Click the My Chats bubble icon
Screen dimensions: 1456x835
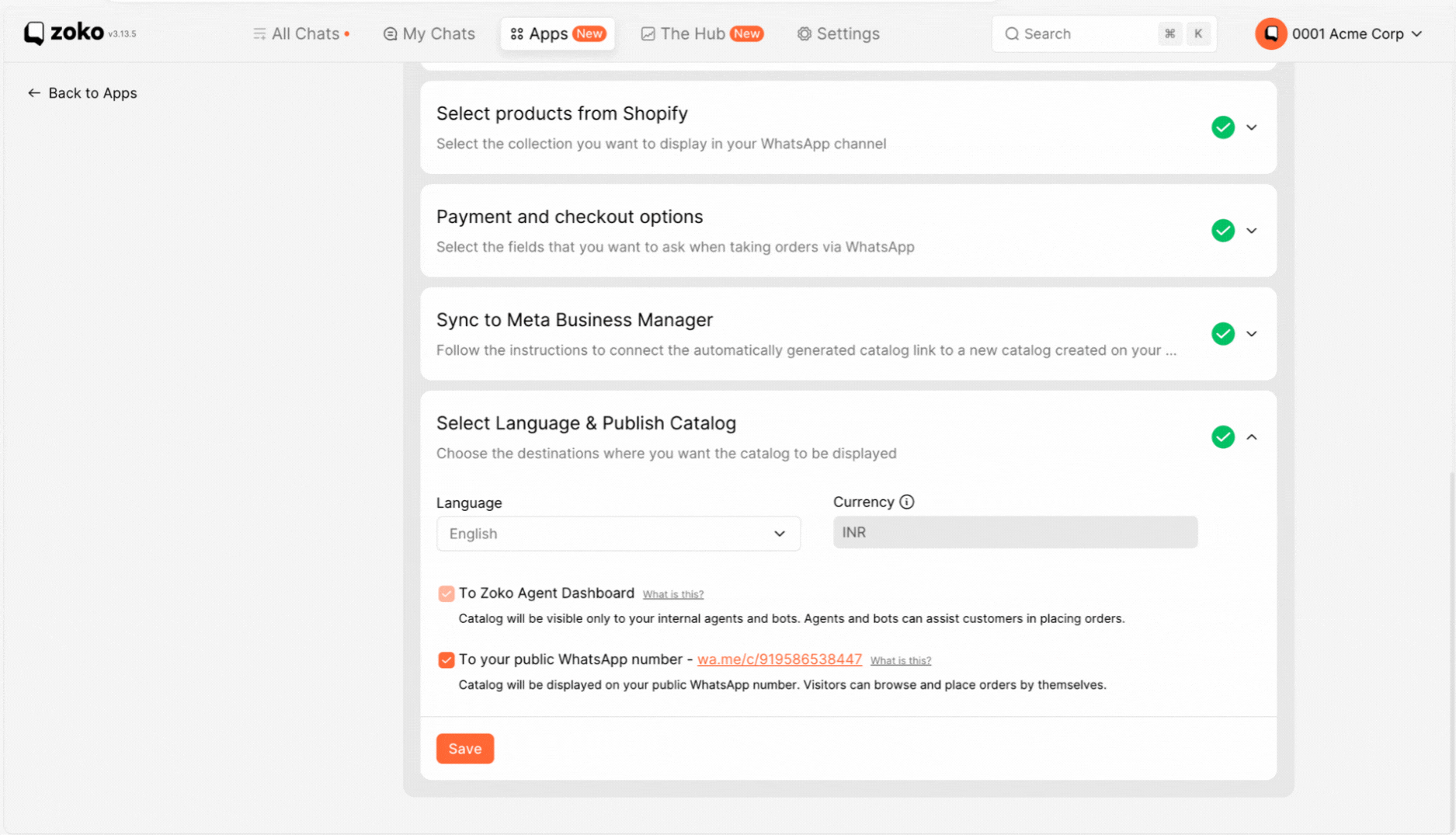coord(390,33)
